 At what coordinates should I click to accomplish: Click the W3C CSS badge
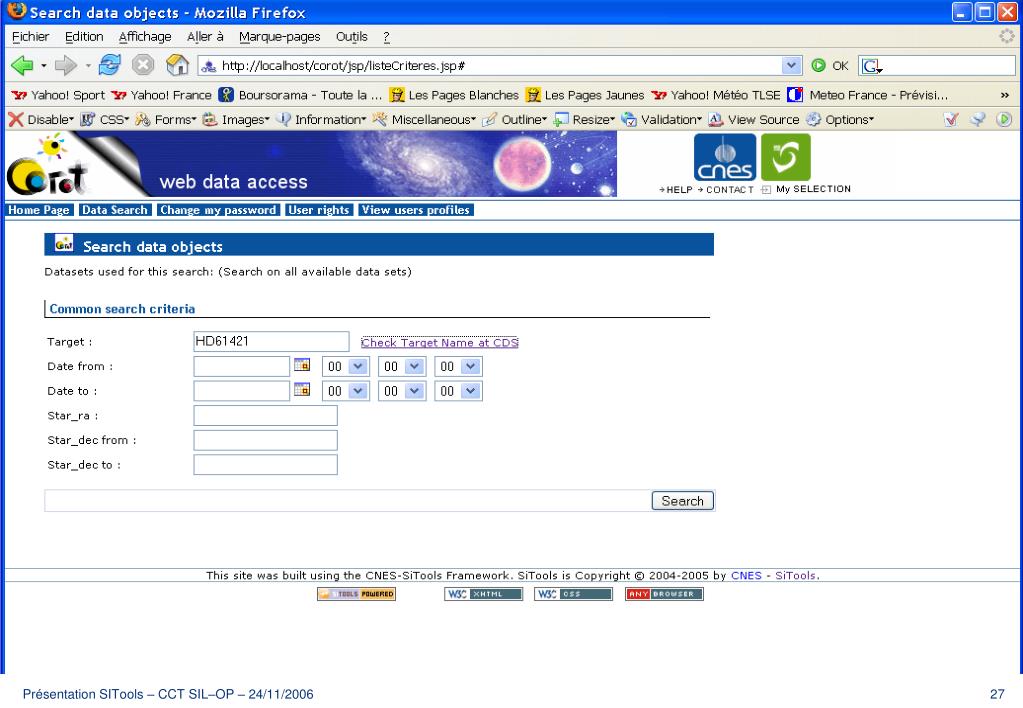(573, 594)
